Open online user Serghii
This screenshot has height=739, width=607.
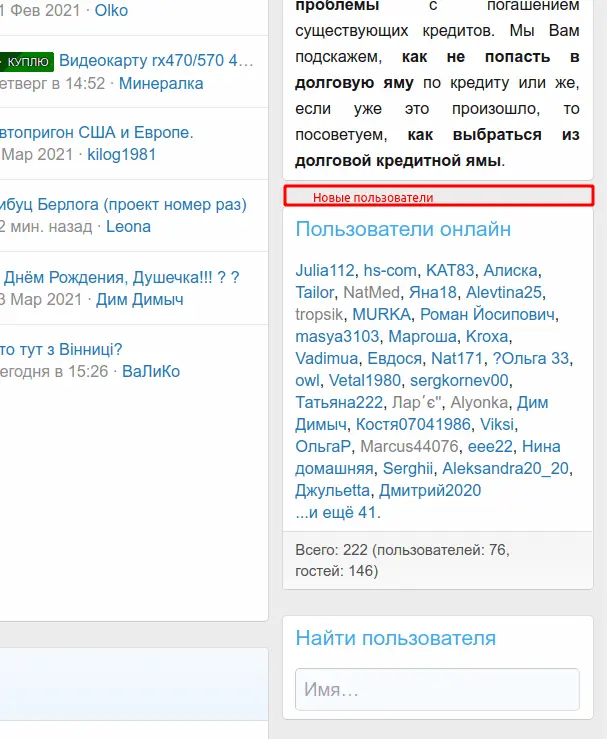[x=408, y=468]
